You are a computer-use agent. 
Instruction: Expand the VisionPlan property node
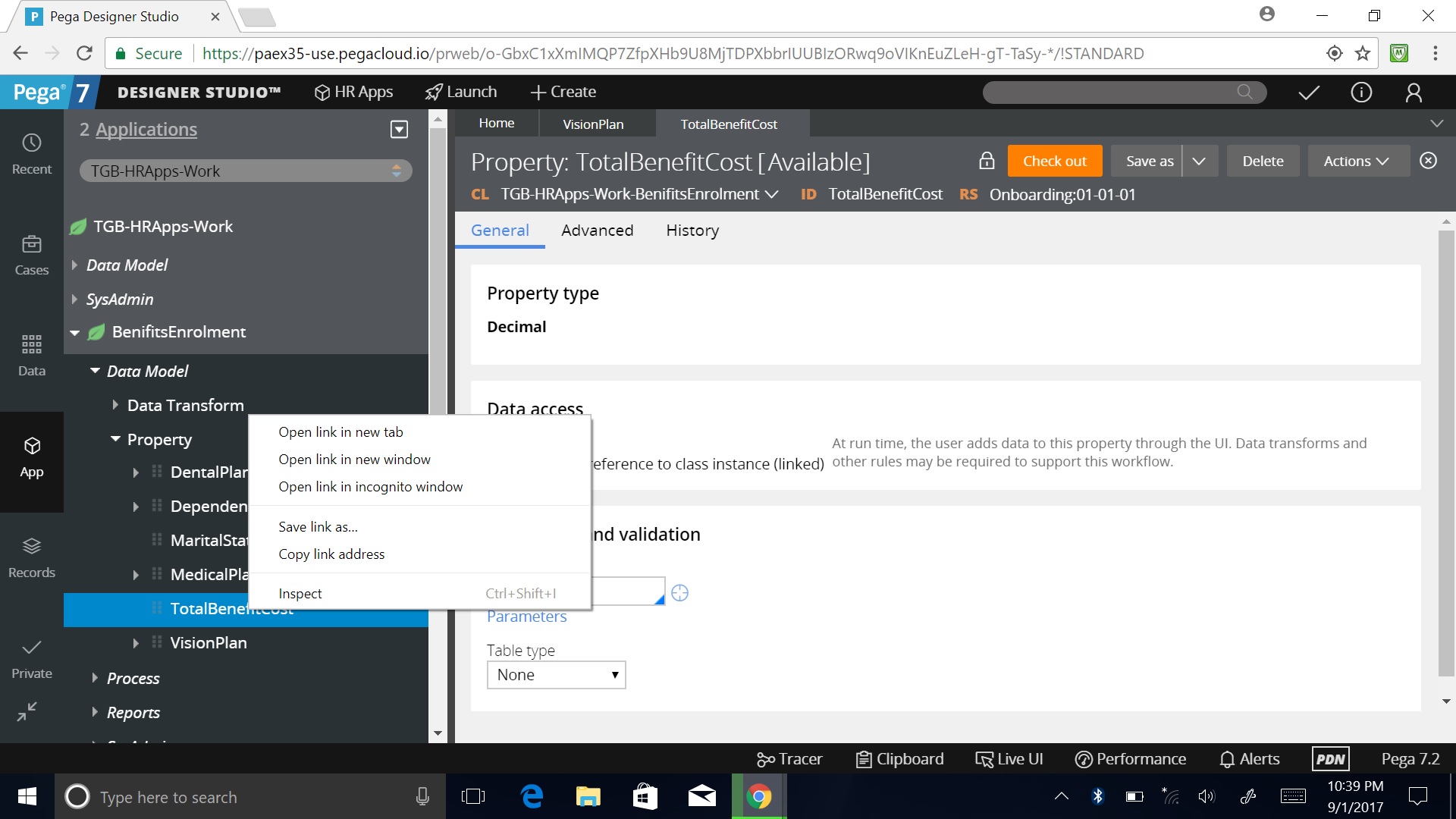point(136,643)
